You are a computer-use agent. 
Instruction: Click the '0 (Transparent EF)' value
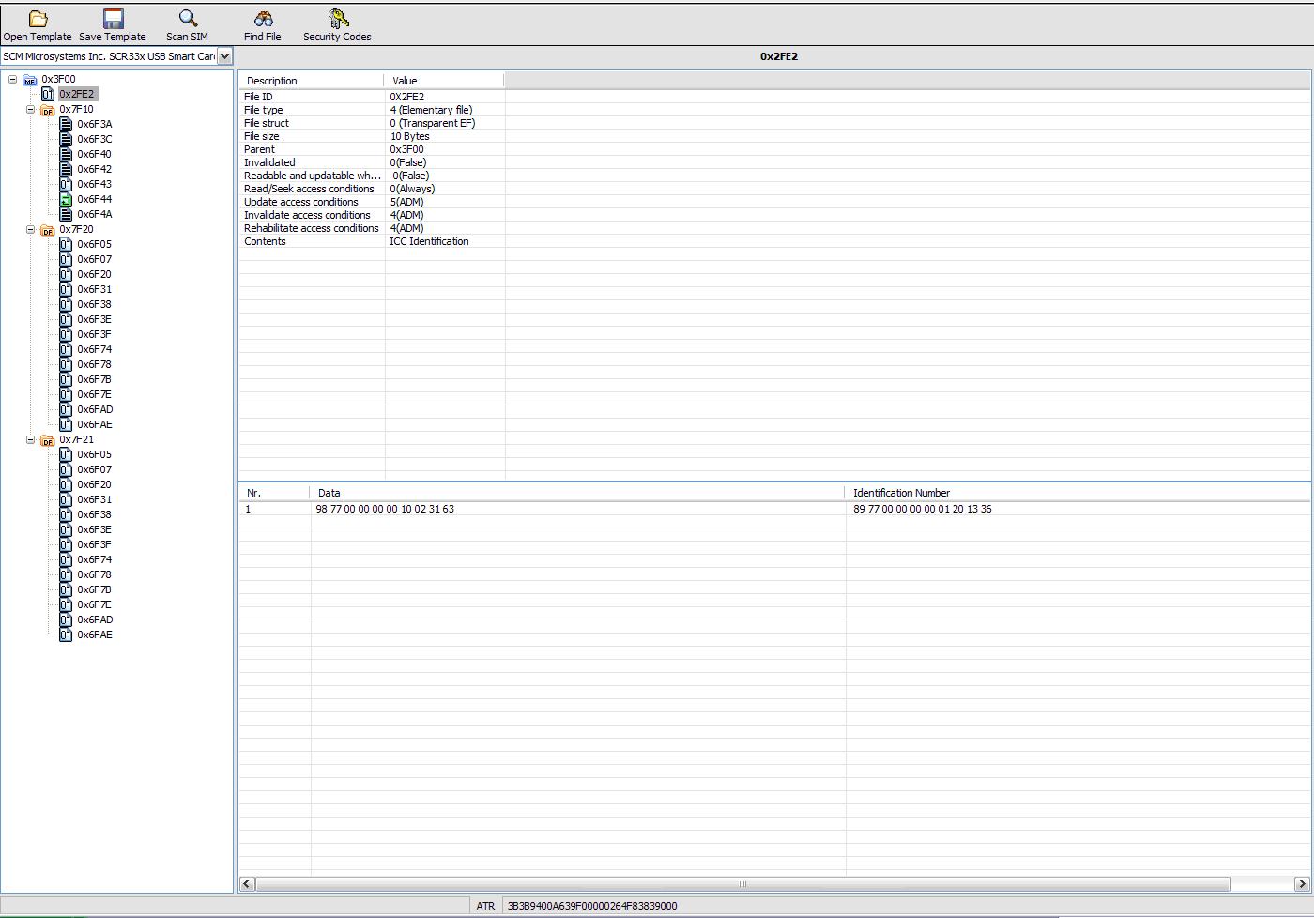point(433,123)
